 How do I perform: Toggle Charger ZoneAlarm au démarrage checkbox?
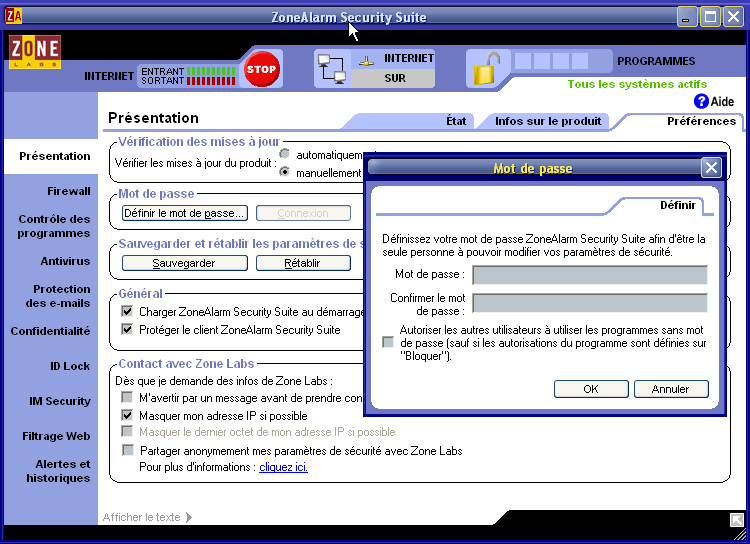click(127, 311)
